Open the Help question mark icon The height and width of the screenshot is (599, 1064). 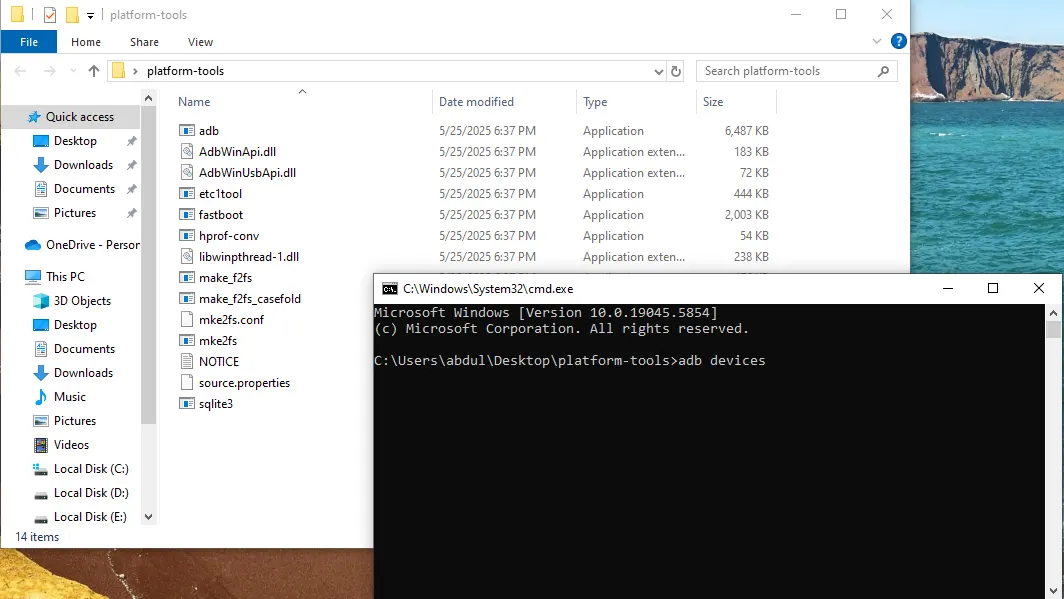898,41
